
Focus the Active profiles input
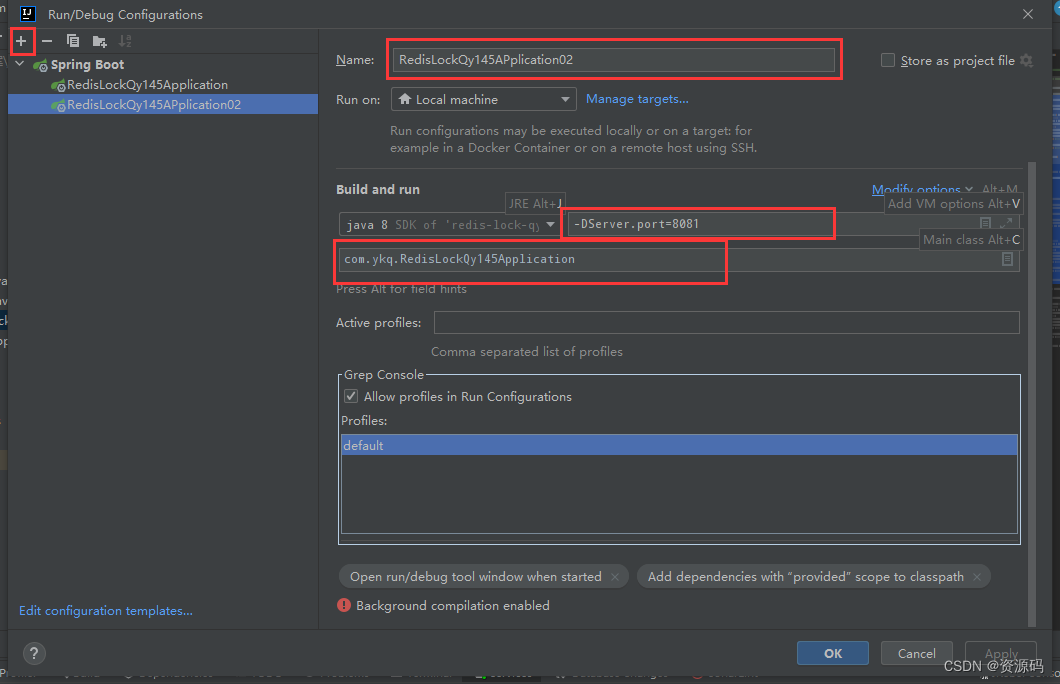[x=726, y=322]
